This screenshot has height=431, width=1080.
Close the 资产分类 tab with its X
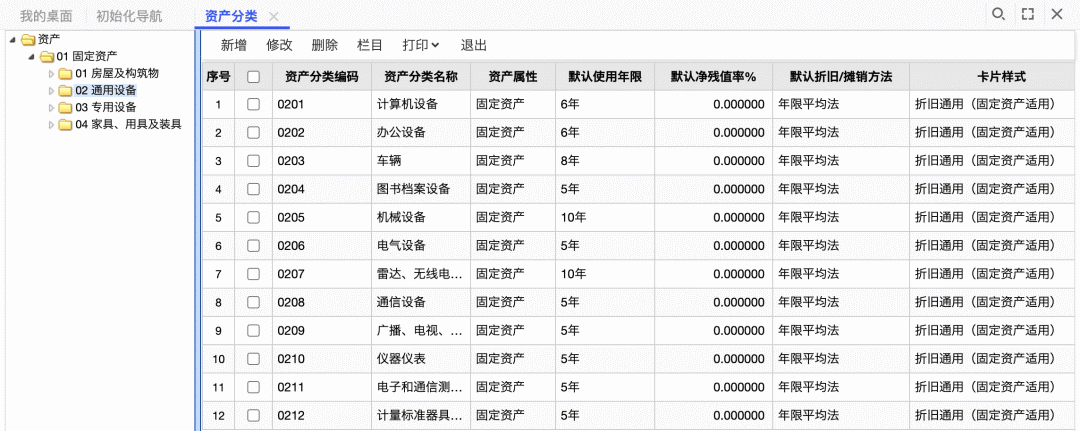click(273, 17)
